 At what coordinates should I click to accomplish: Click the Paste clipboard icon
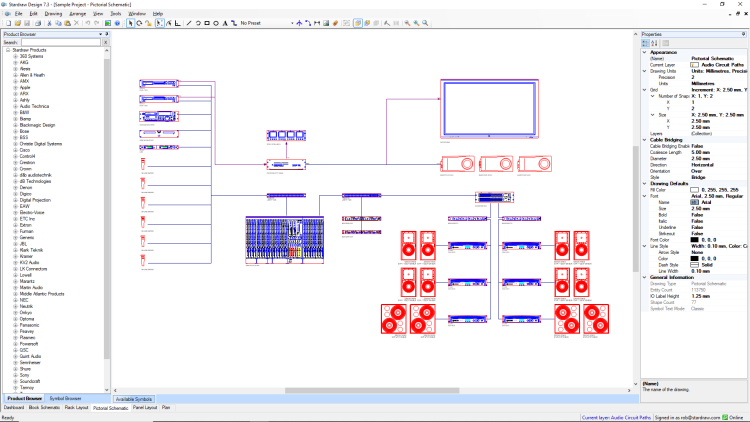[x=67, y=23]
